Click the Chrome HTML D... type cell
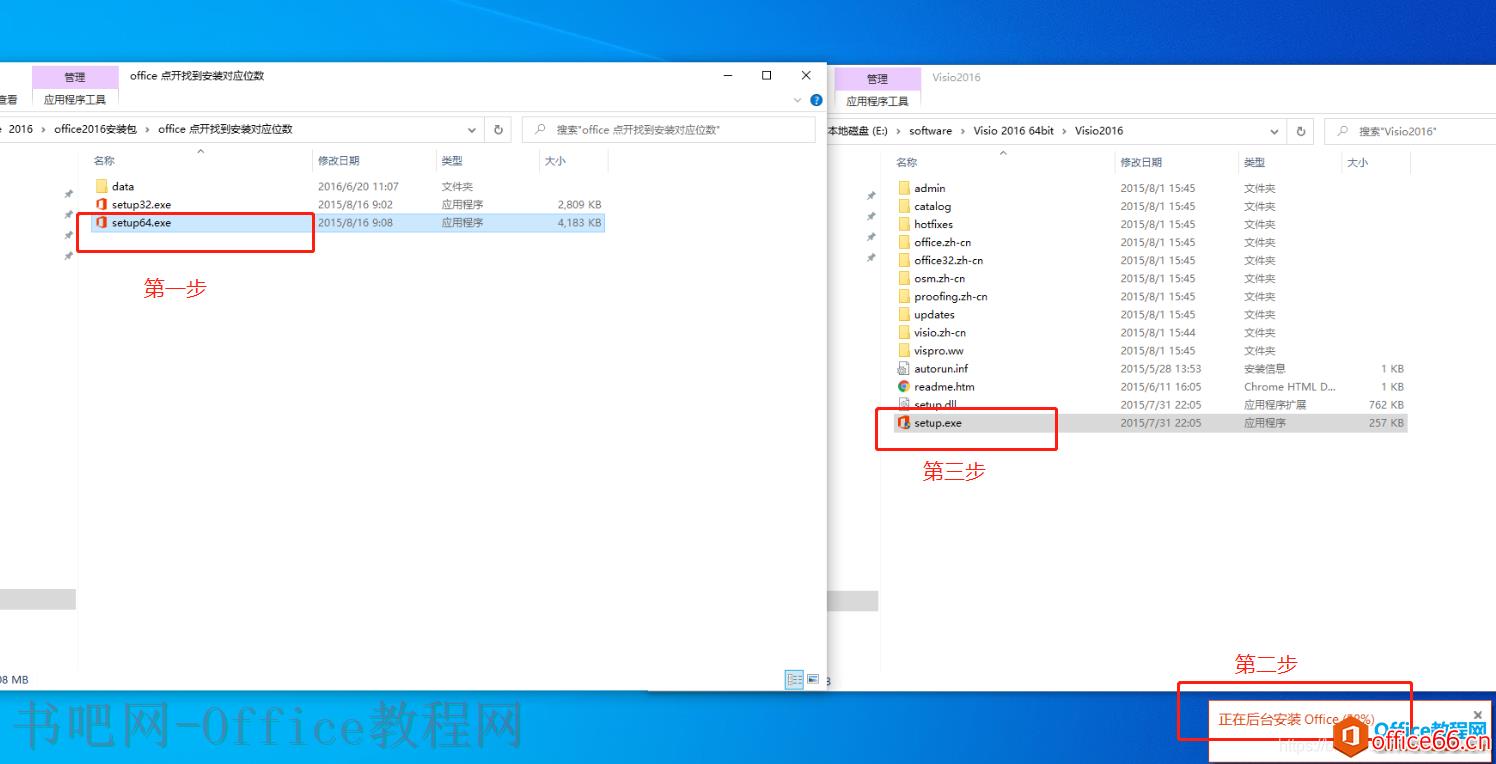 [1289, 386]
